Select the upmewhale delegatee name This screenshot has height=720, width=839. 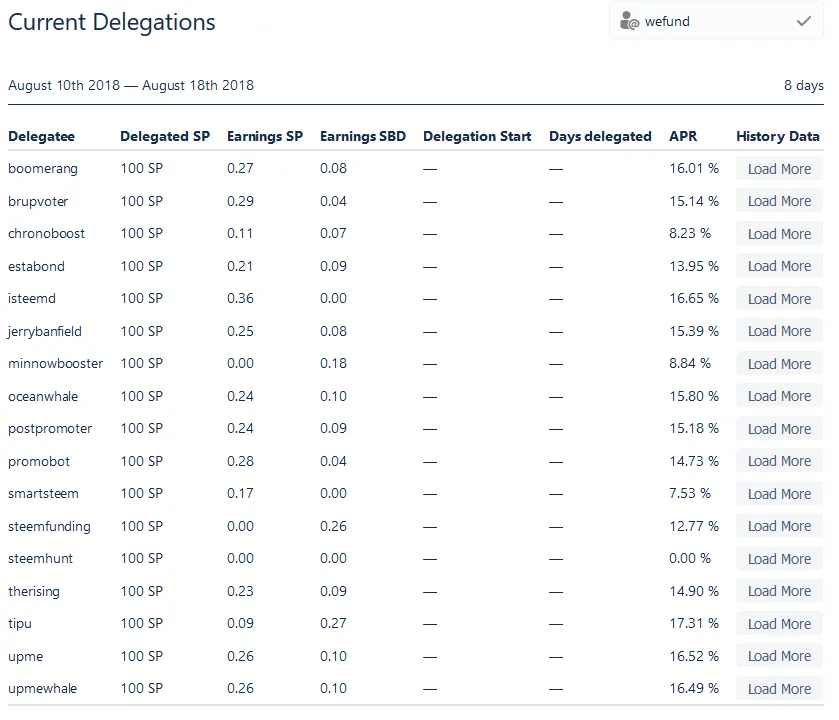pos(42,689)
